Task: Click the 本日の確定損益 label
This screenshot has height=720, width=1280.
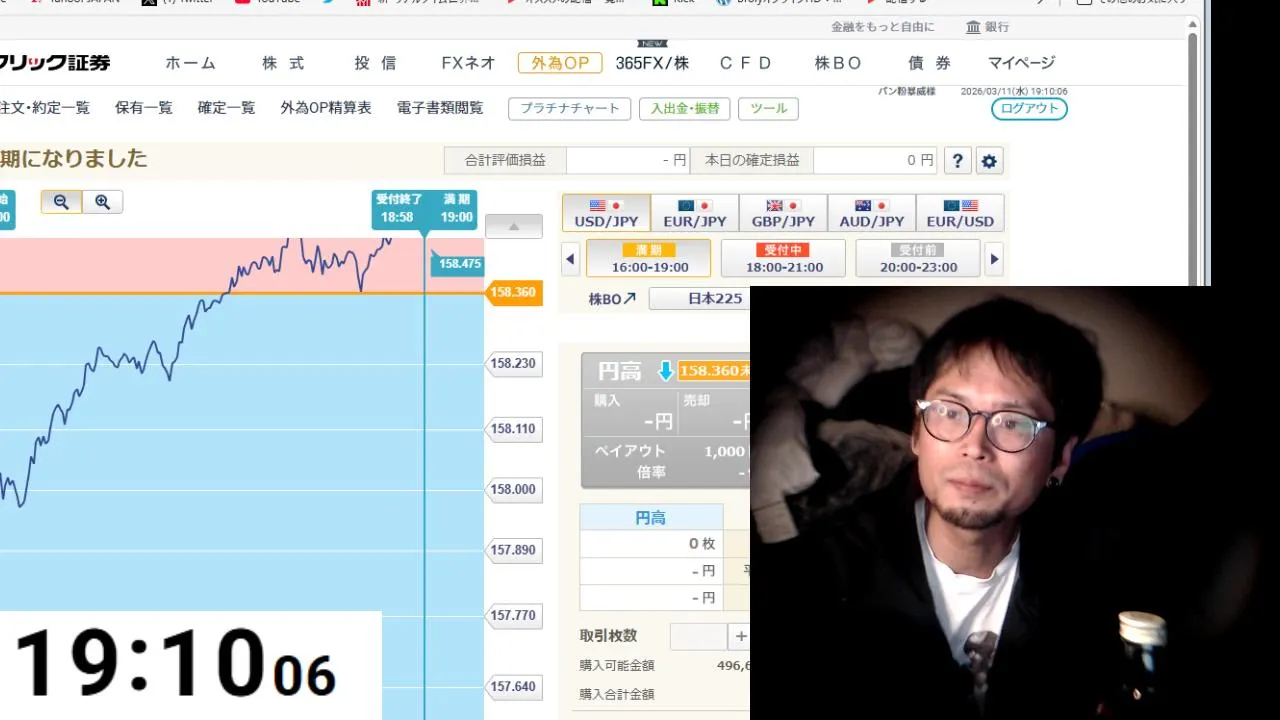Action: (x=752, y=160)
